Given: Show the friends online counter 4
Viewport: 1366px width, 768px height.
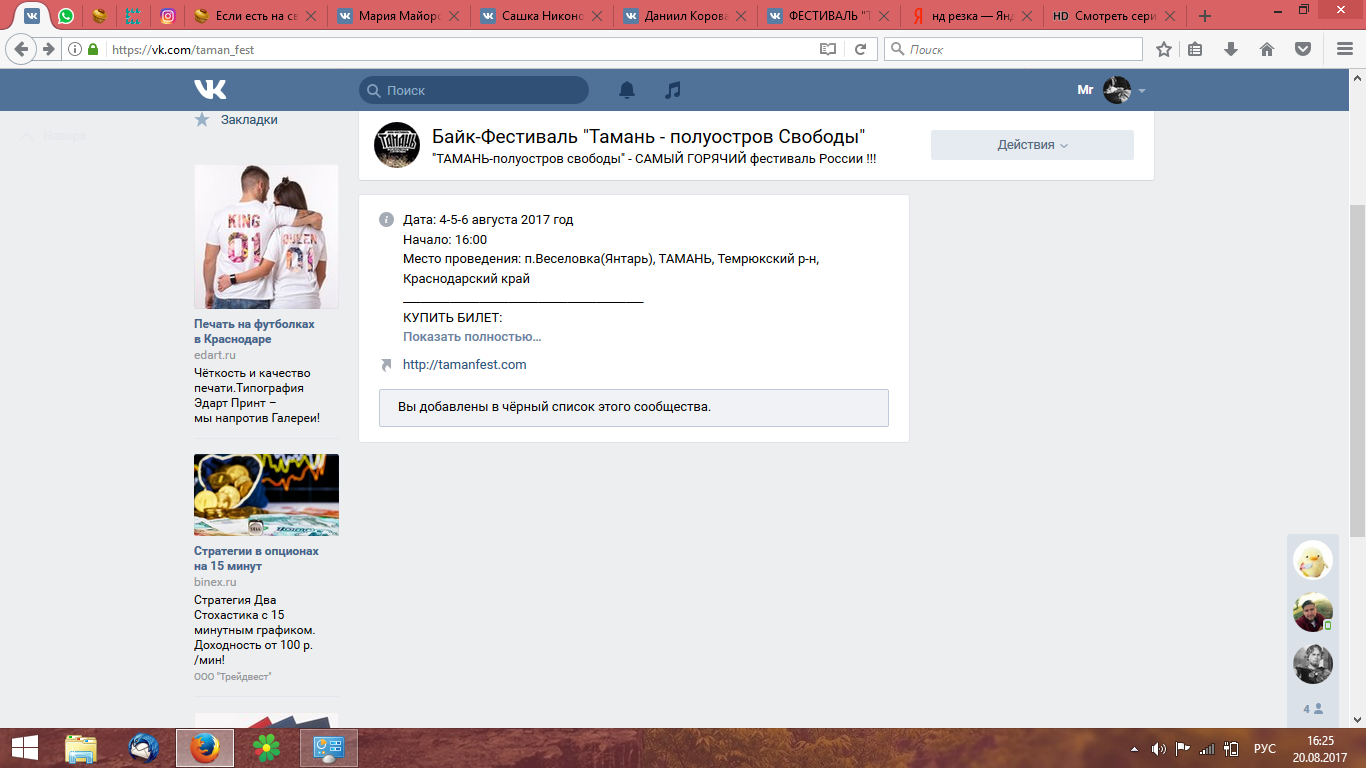Looking at the screenshot, I should click(1313, 709).
